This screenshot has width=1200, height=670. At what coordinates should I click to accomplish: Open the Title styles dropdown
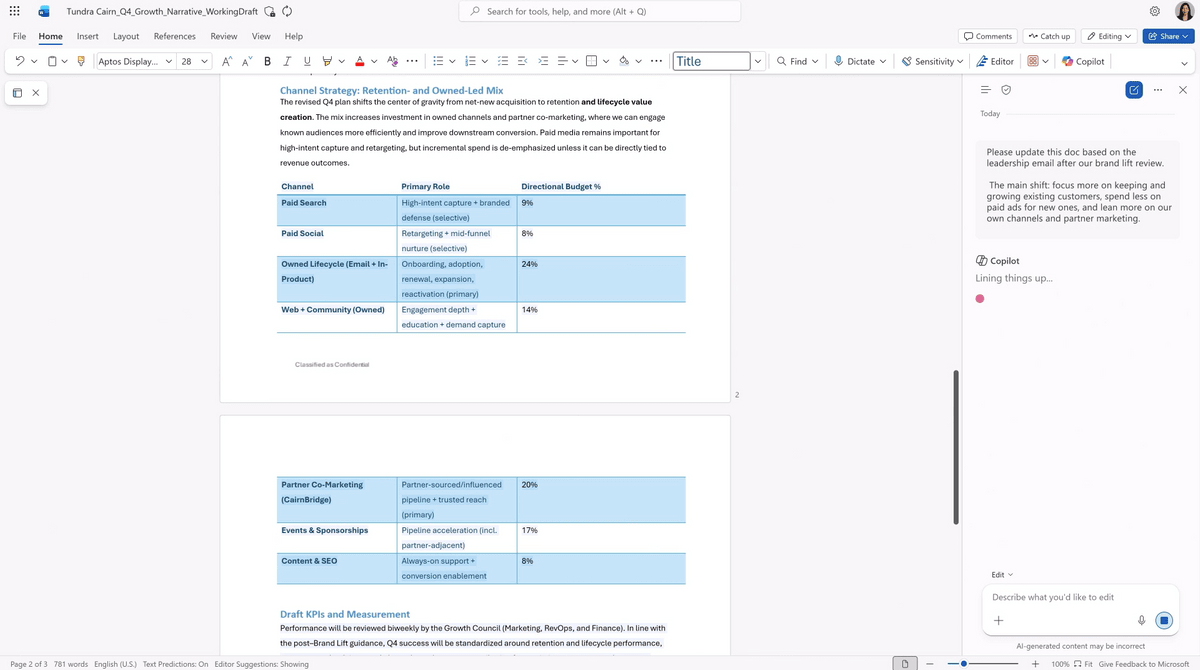pyautogui.click(x=757, y=61)
